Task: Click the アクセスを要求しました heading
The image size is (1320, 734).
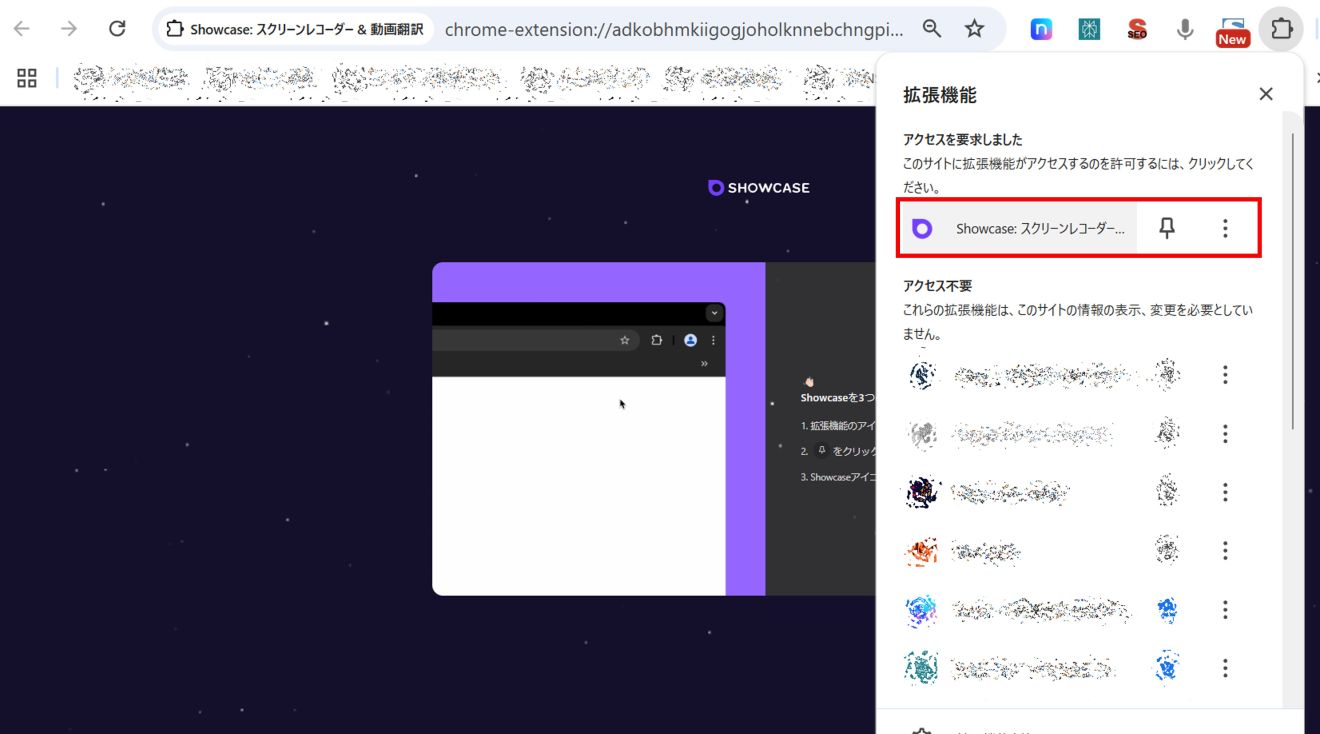Action: pos(962,139)
